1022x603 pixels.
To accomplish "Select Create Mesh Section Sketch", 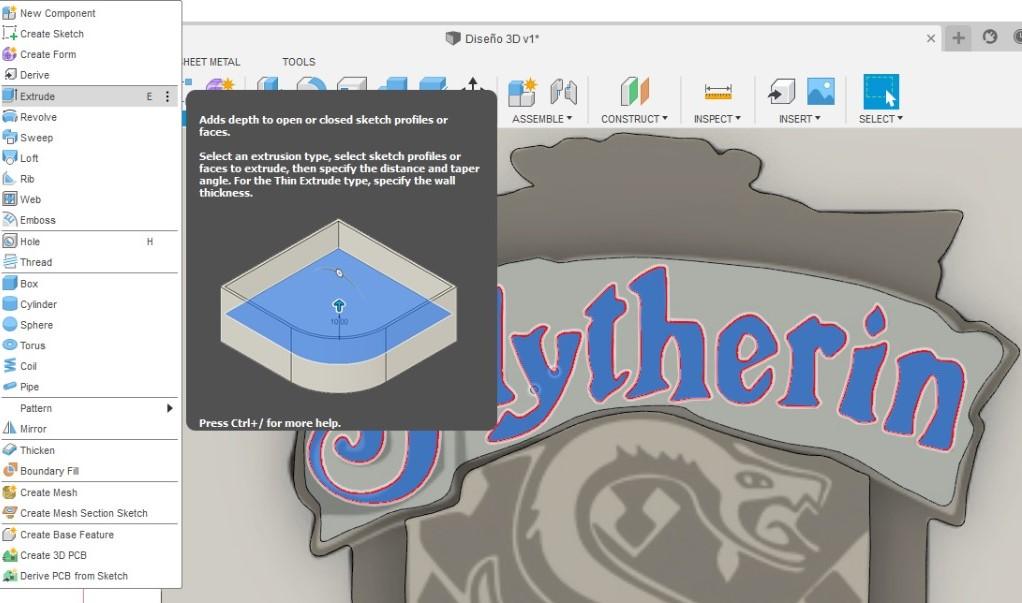I will tap(90, 513).
